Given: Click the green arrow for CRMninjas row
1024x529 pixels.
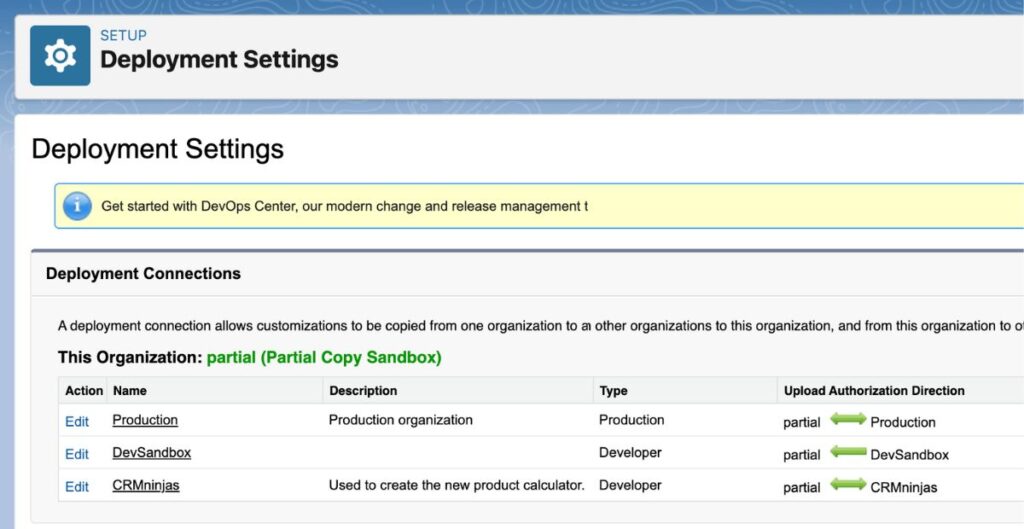Looking at the screenshot, I should [x=848, y=485].
